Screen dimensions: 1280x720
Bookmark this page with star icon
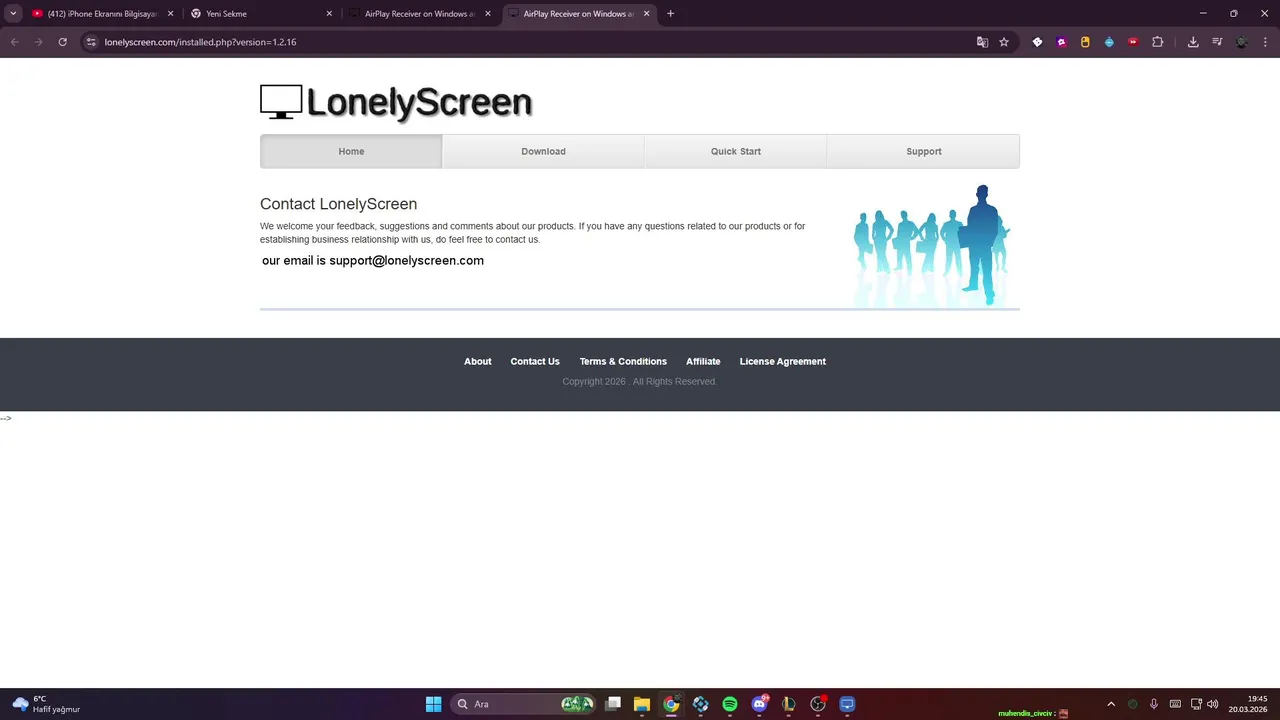coord(1004,42)
